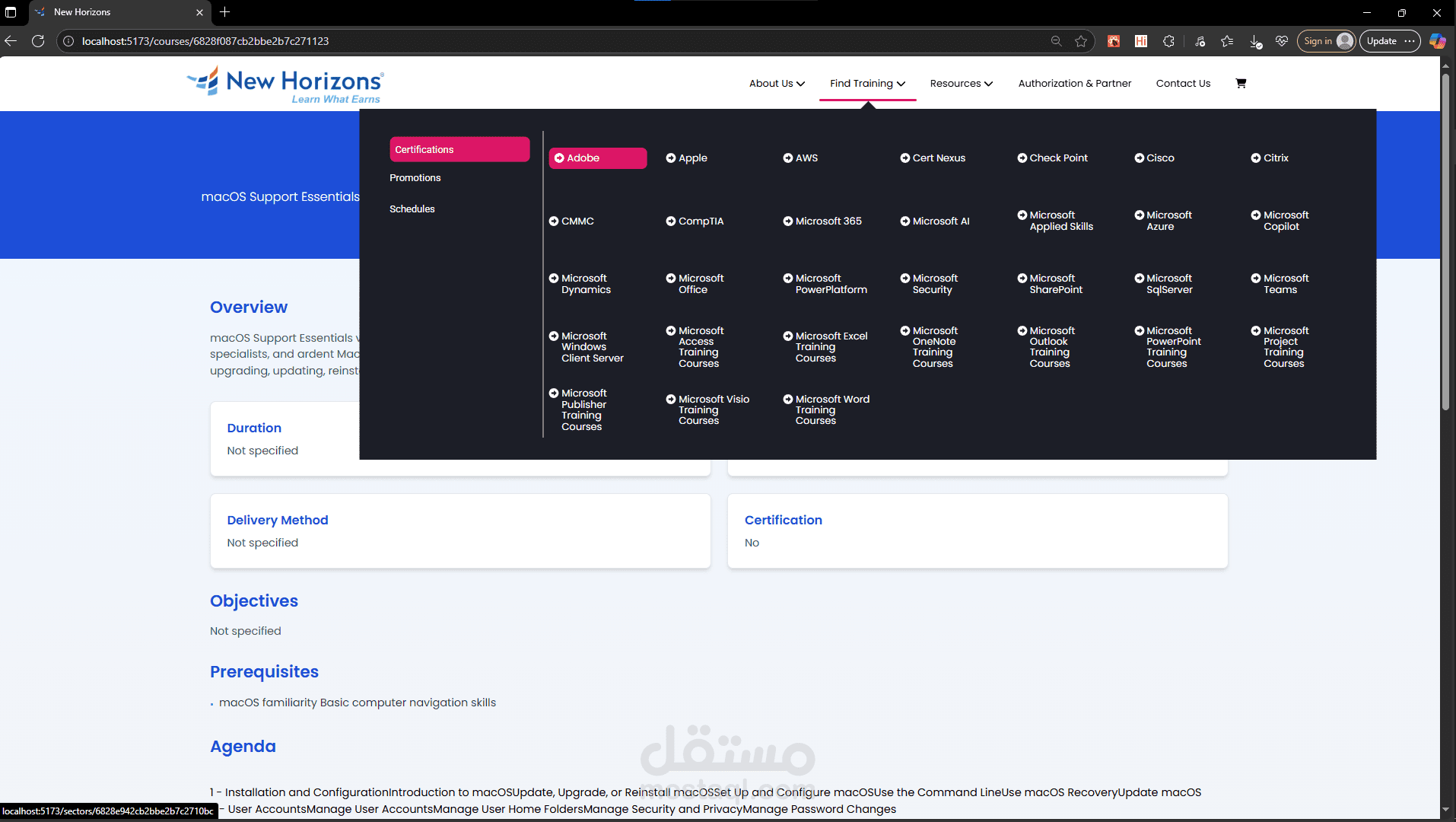The width and height of the screenshot is (1456, 822).
Task: Select the Schedules menu category
Action: click(x=412, y=209)
